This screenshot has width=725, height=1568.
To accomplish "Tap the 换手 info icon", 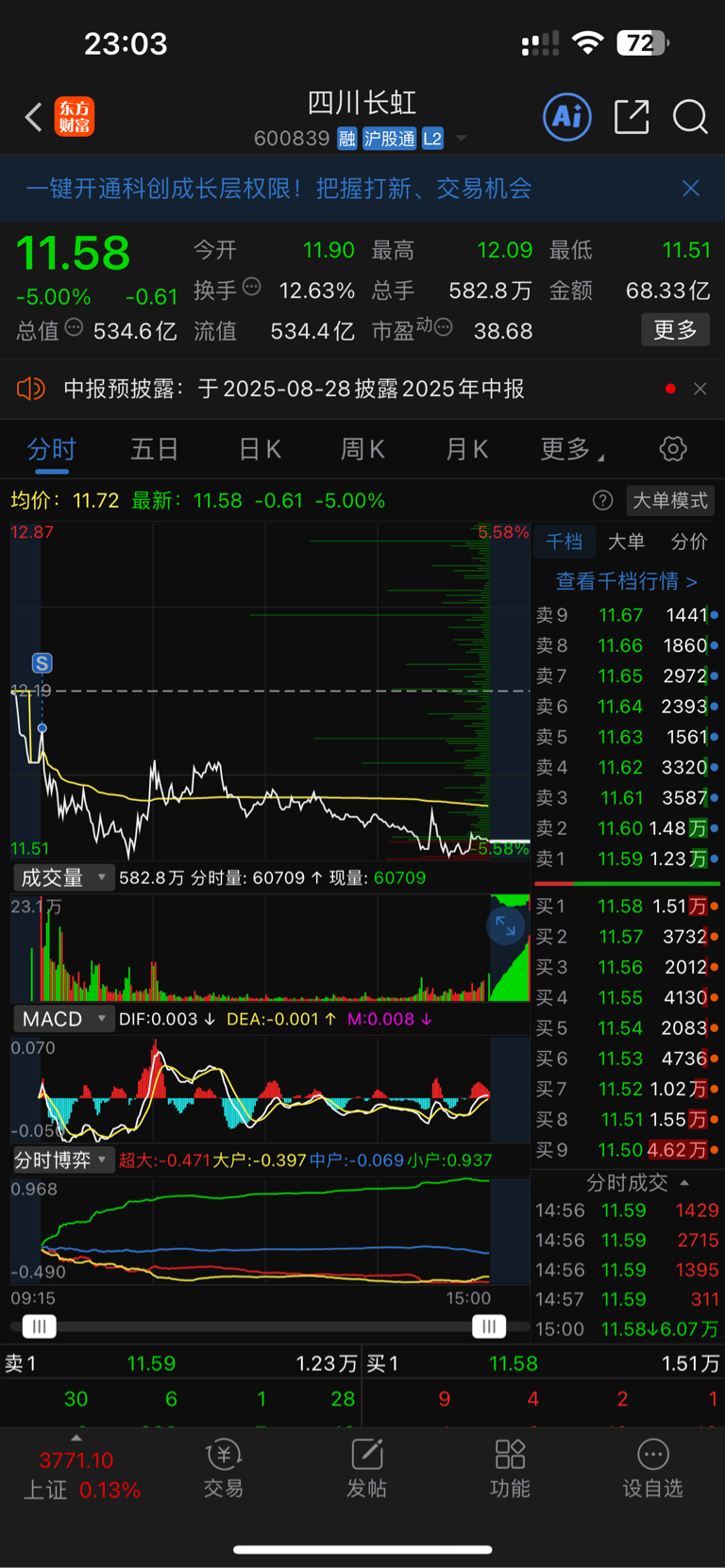I will 251,287.
